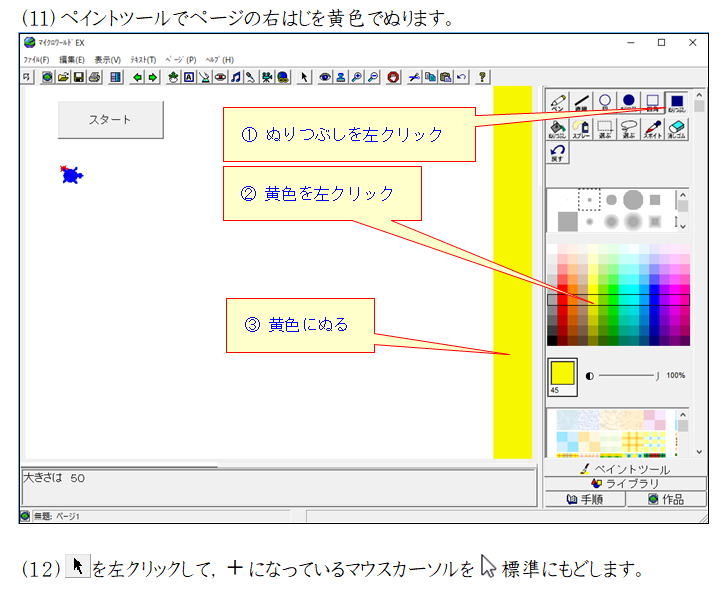
Task: Click the stamp toolbar icon
Action: coord(341,77)
